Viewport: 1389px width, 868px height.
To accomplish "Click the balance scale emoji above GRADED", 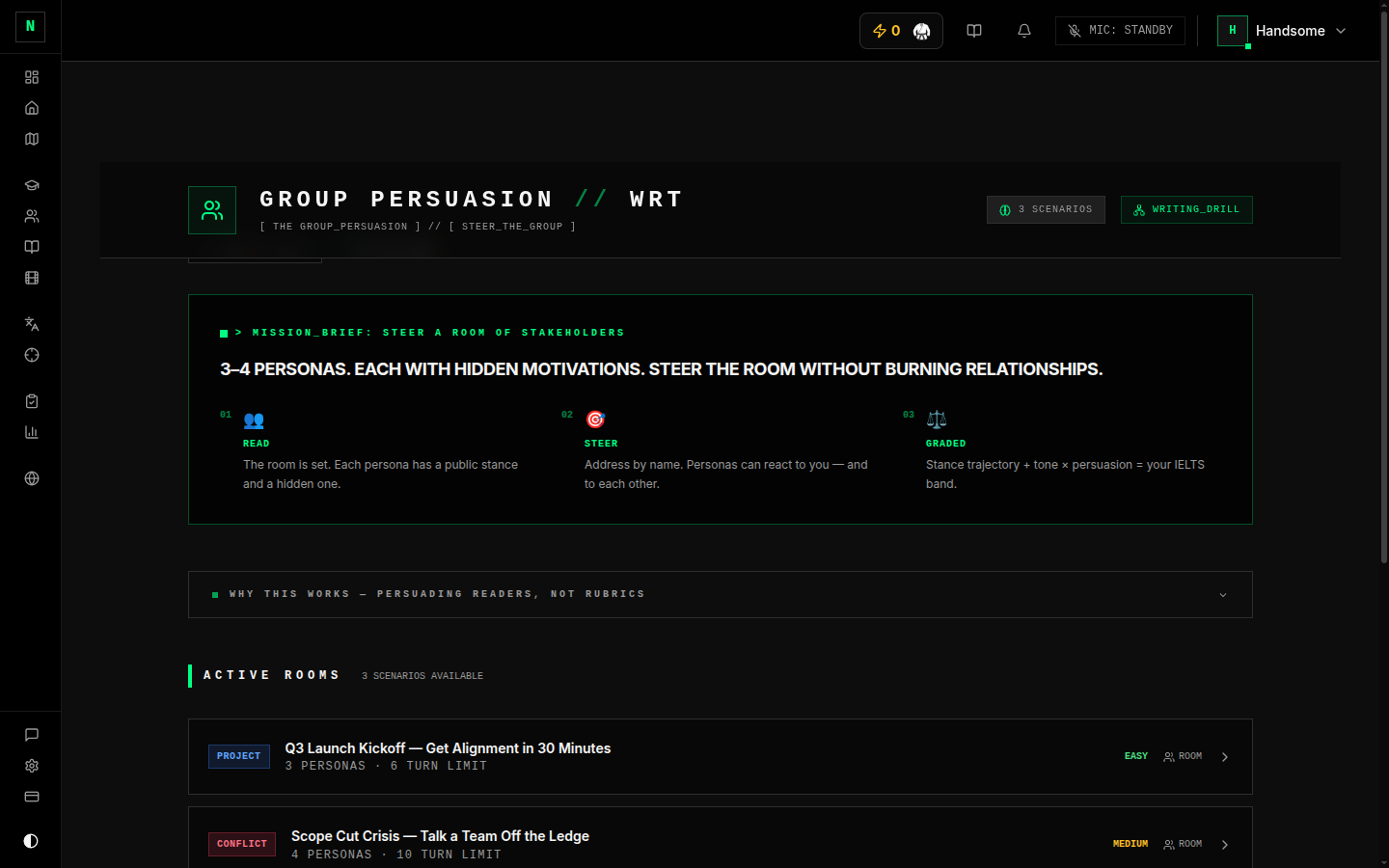I will click(x=937, y=420).
